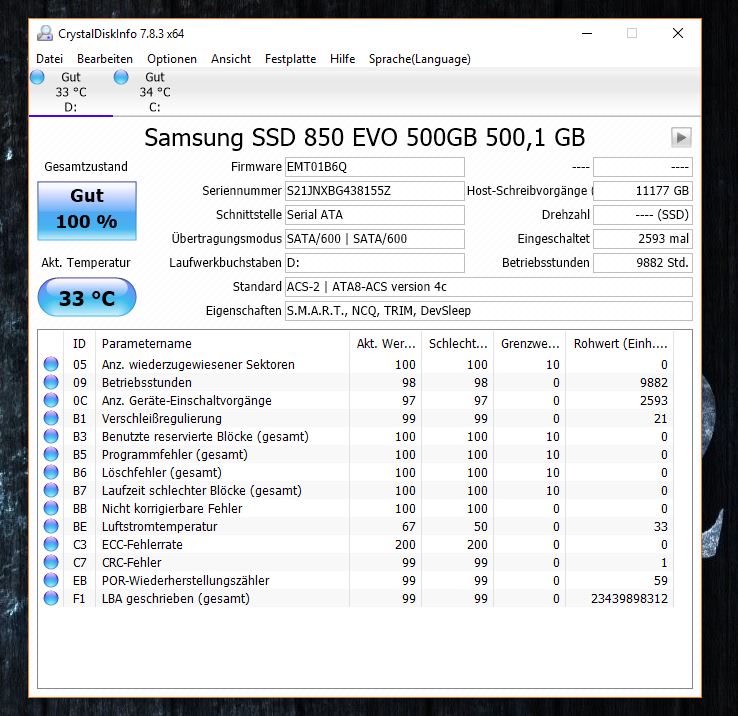The height and width of the screenshot is (716, 738).
Task: Switch to the D: drive tab
Action: click(71, 92)
